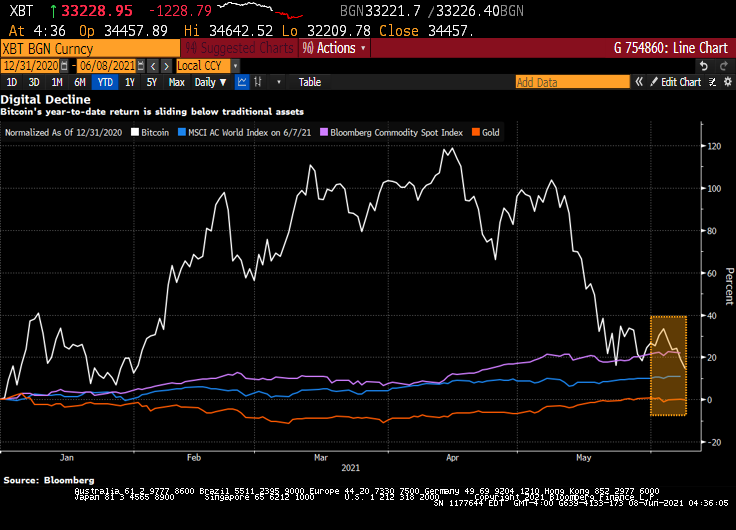Select the 5Y range tab
Screen dimensions: 736x530
152,82
